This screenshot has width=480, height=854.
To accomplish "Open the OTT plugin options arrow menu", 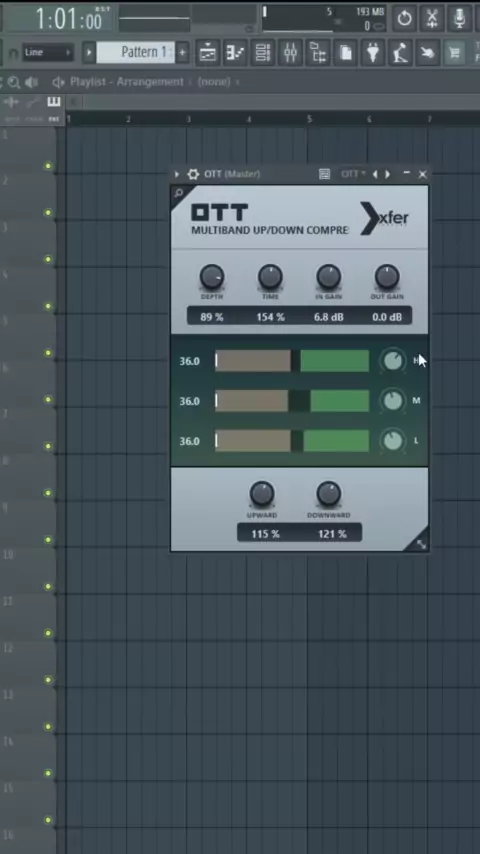I will (177, 174).
